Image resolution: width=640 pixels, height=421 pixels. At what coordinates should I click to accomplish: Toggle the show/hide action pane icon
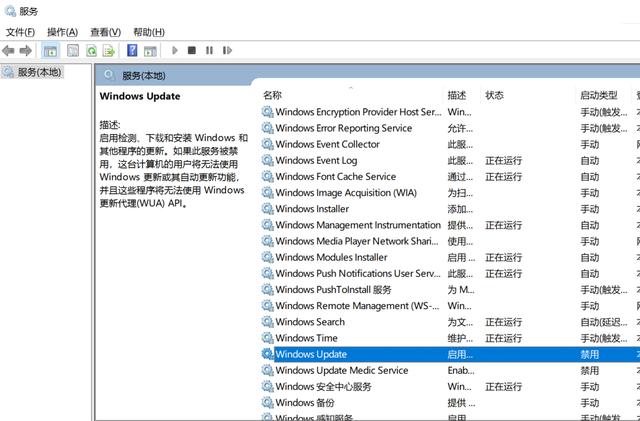click(150, 51)
